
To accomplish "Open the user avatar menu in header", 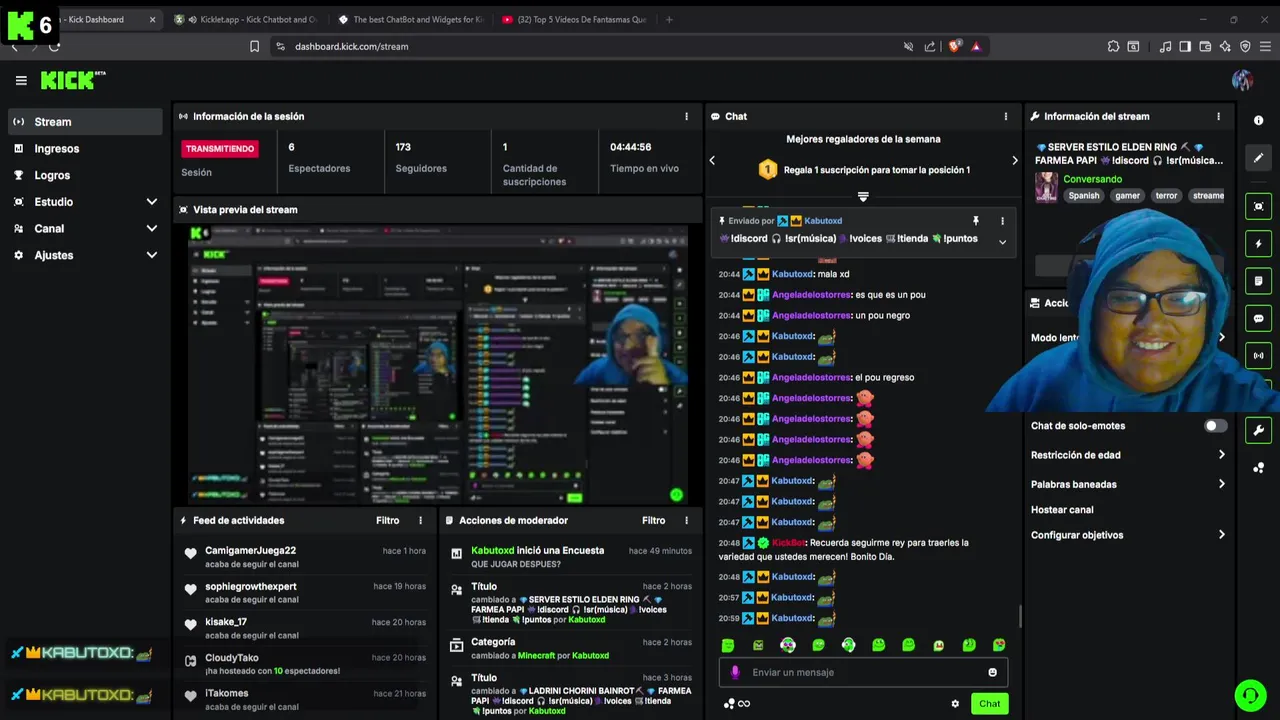I will tap(1242, 81).
